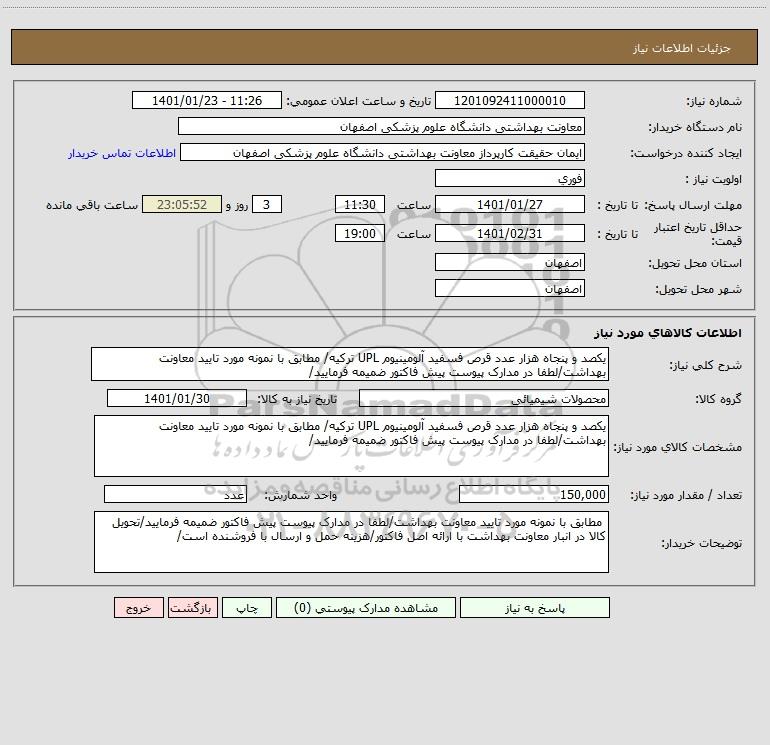
Task: Click response deadline time 11:30
Action: (x=359, y=204)
